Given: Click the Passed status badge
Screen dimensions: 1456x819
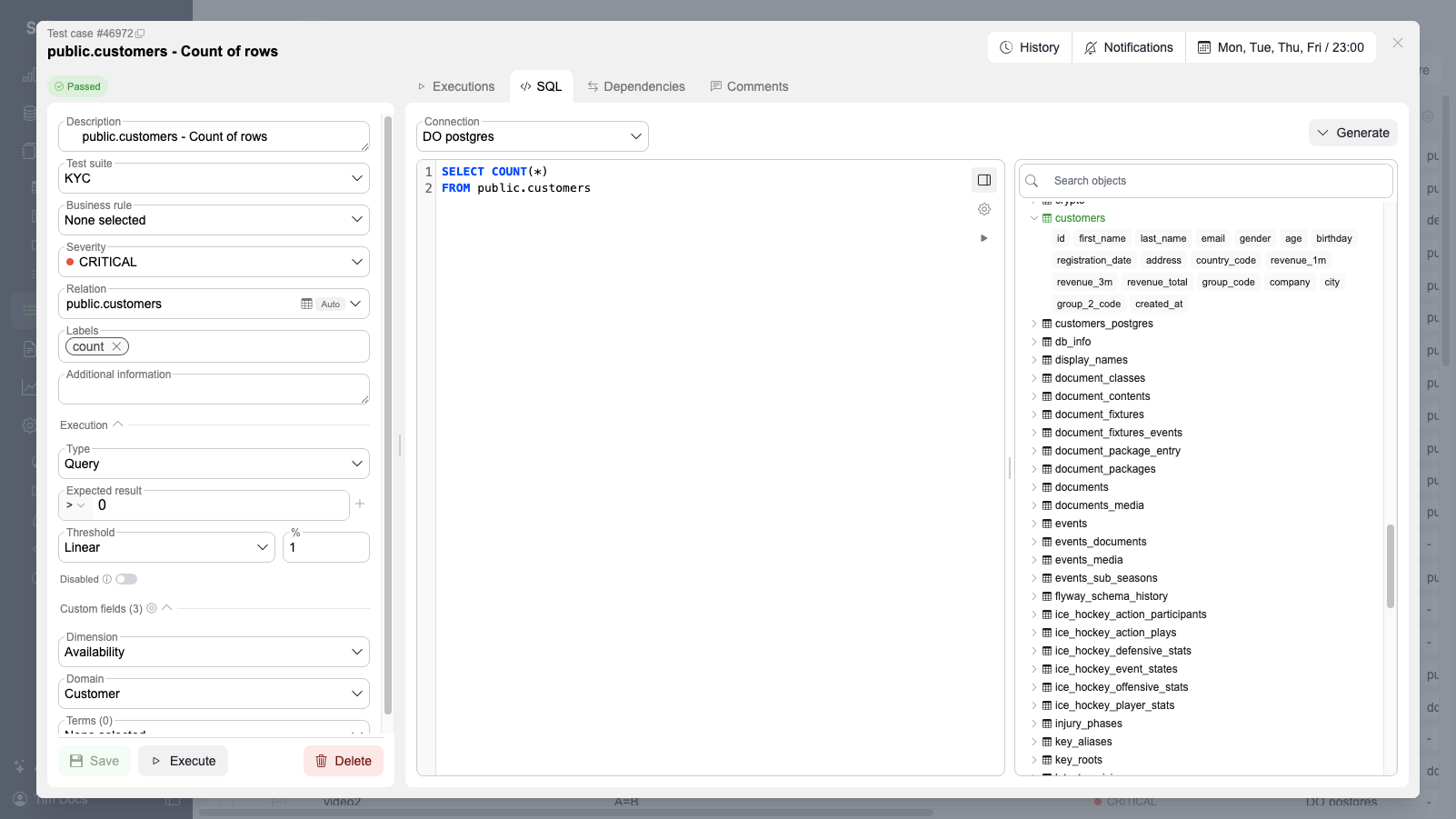Looking at the screenshot, I should click(77, 86).
